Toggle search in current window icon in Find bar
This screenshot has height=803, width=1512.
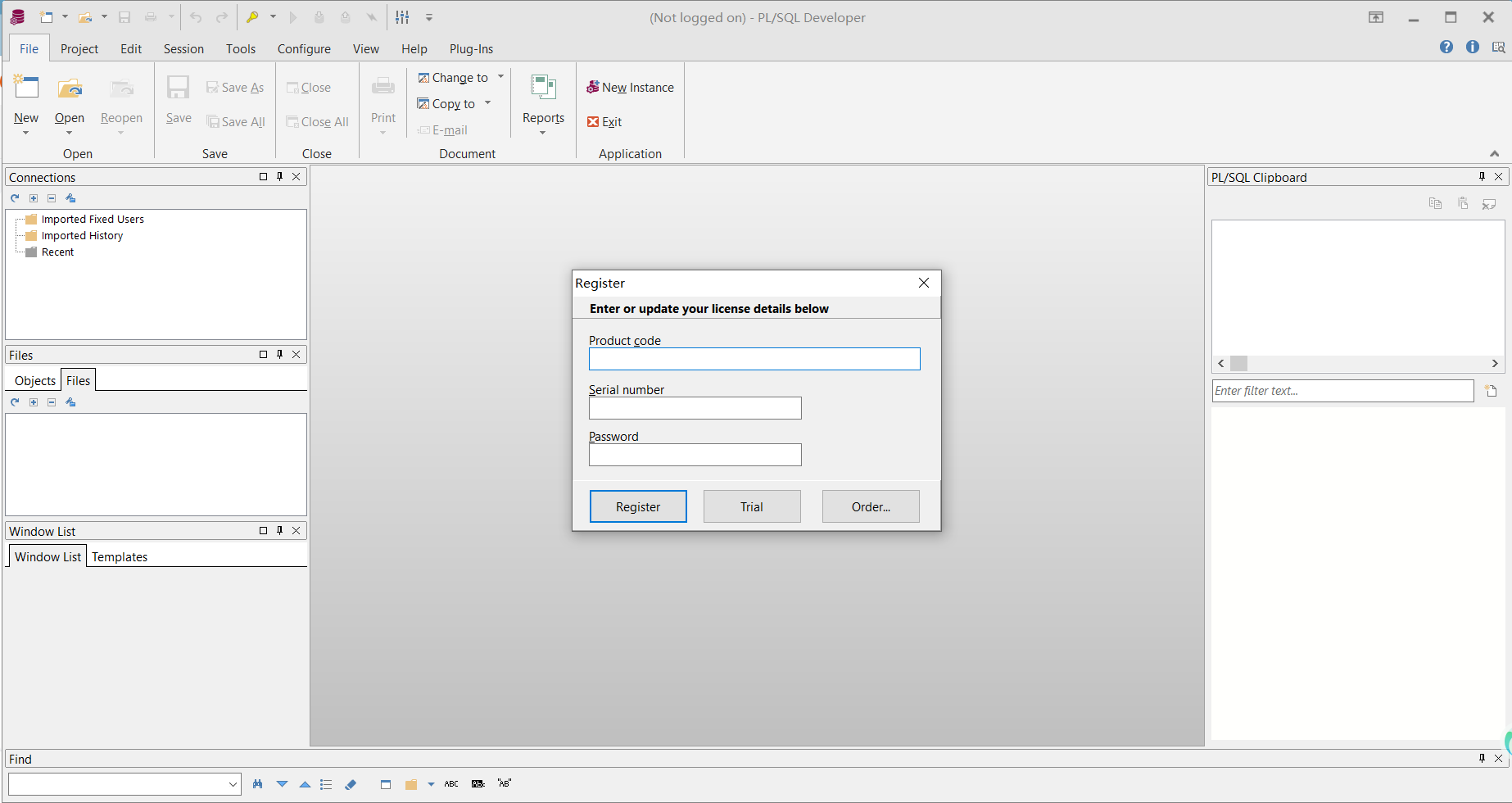(x=386, y=784)
